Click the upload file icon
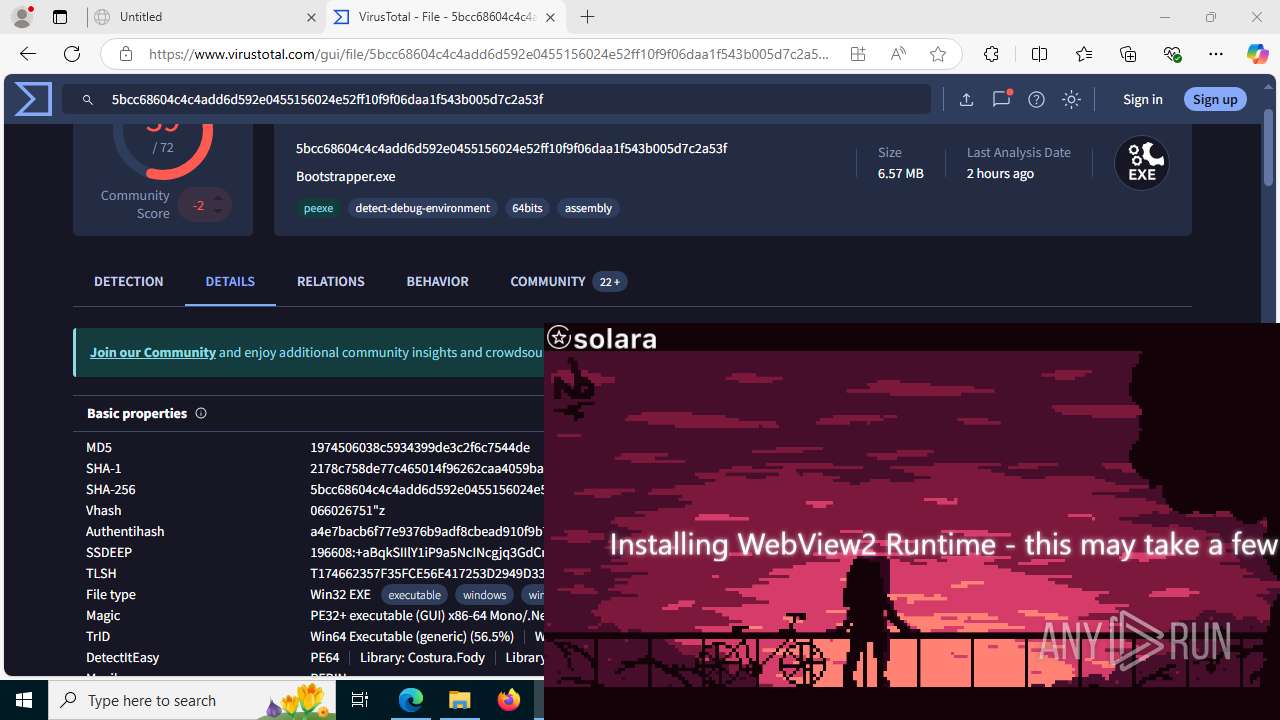Image resolution: width=1280 pixels, height=720 pixels. point(966,99)
